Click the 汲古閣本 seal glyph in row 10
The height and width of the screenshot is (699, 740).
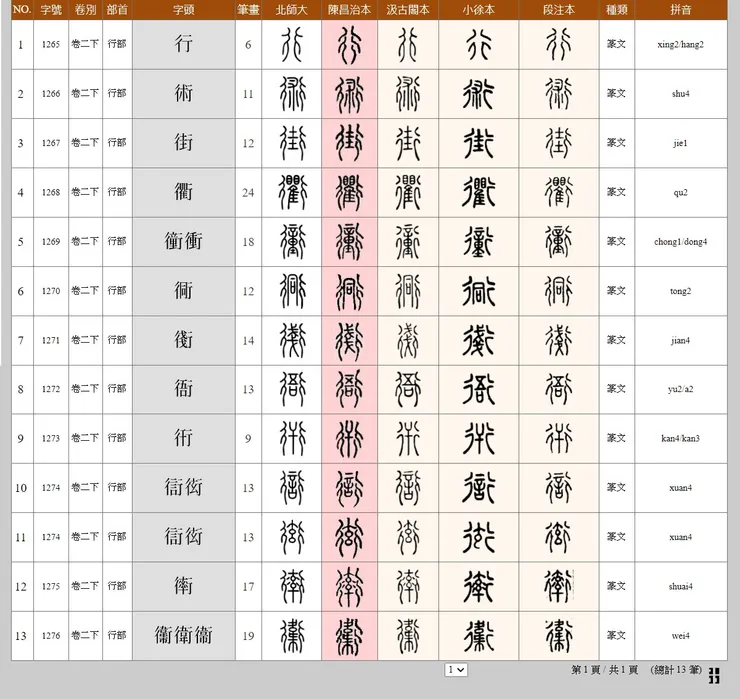tap(408, 488)
